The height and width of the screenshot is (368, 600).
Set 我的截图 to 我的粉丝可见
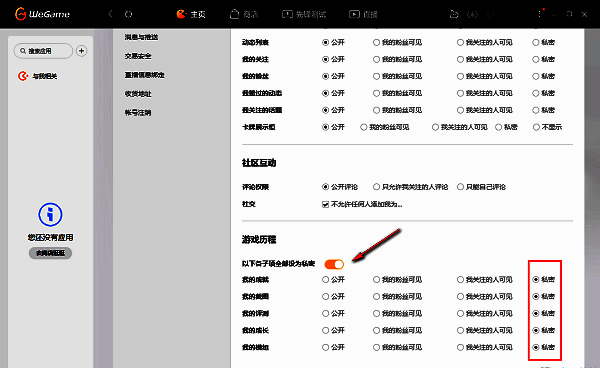(x=377, y=296)
